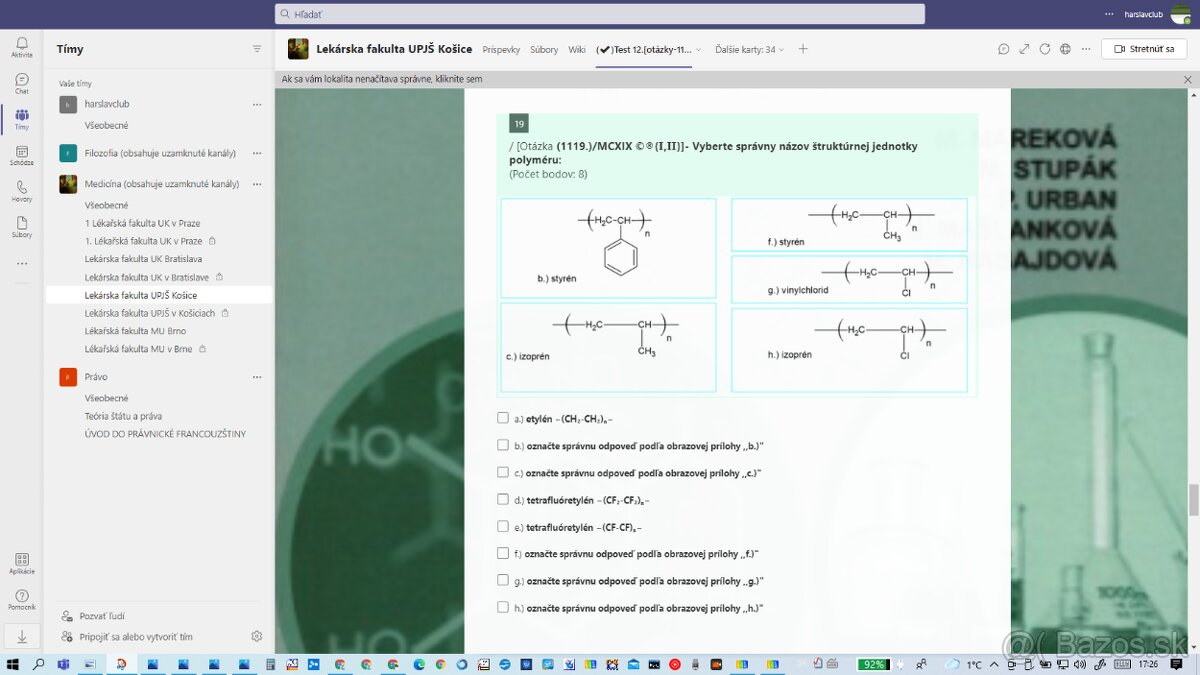Check answer d.) tetrafluóretylén (CF2-CF2)

click(x=503, y=499)
